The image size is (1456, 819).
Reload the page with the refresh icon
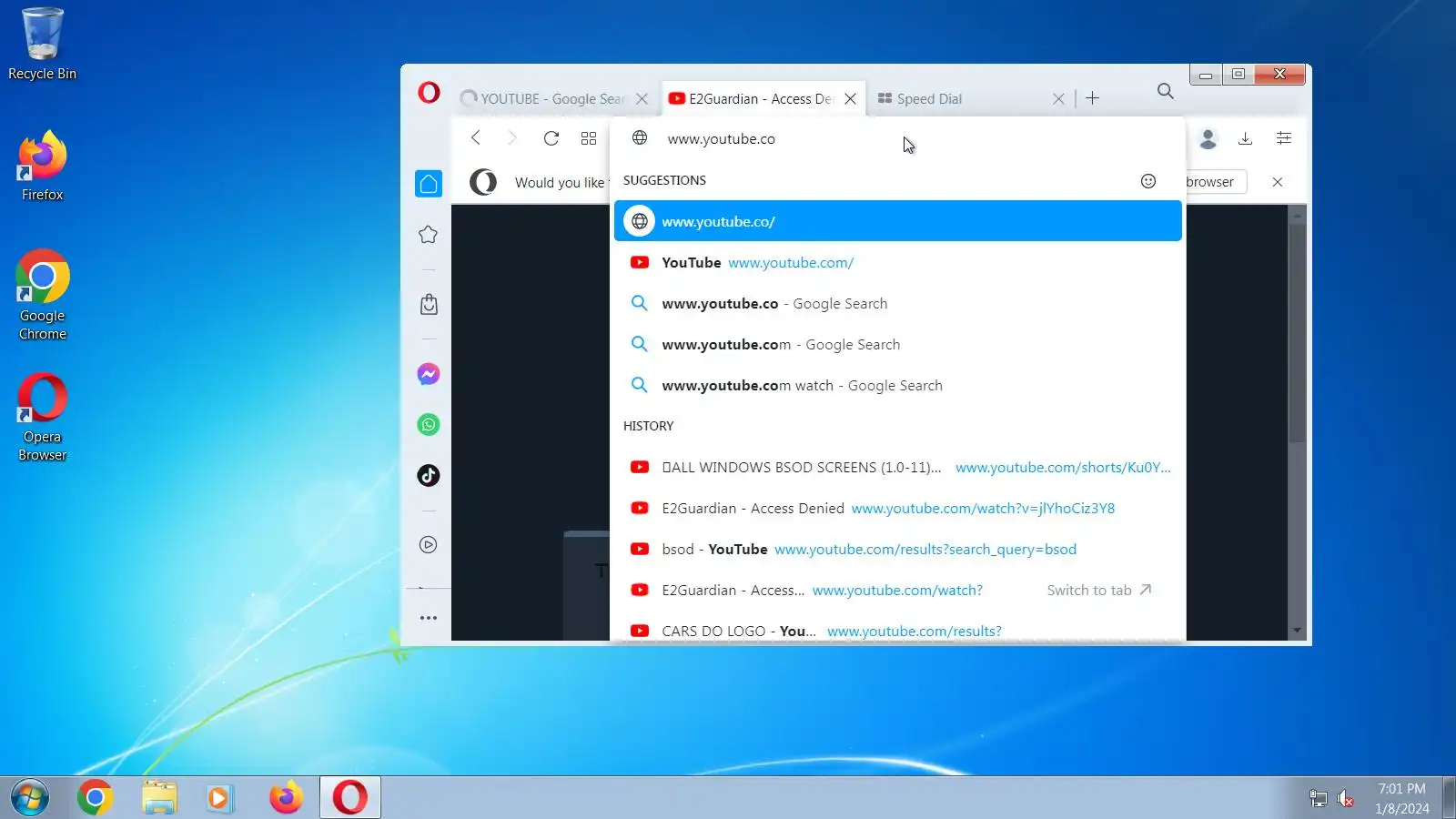(551, 138)
